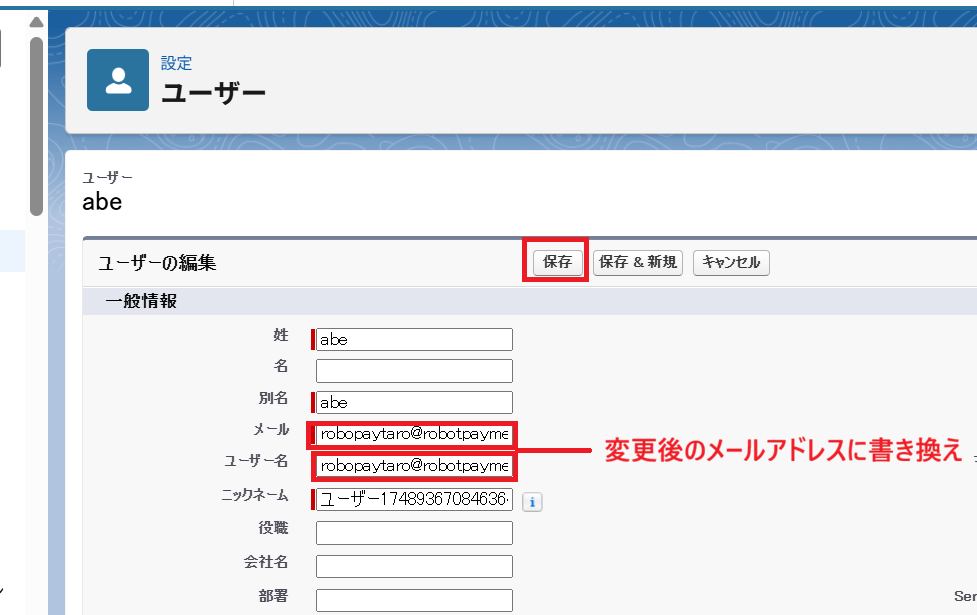Click the 一般情報 section header
This screenshot has height=615, width=977.
pyautogui.click(x=141, y=301)
